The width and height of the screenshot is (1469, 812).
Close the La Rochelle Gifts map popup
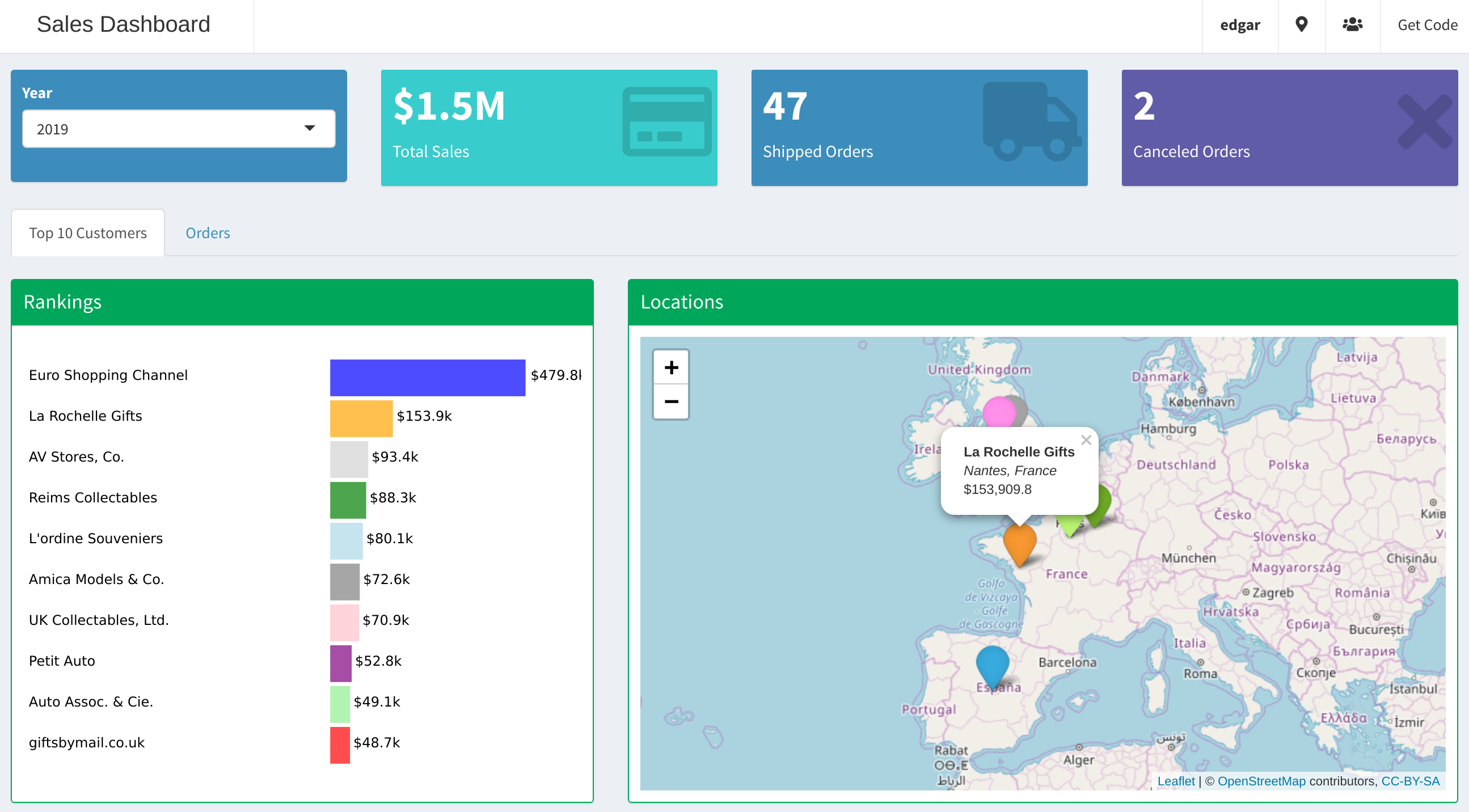[x=1086, y=439]
